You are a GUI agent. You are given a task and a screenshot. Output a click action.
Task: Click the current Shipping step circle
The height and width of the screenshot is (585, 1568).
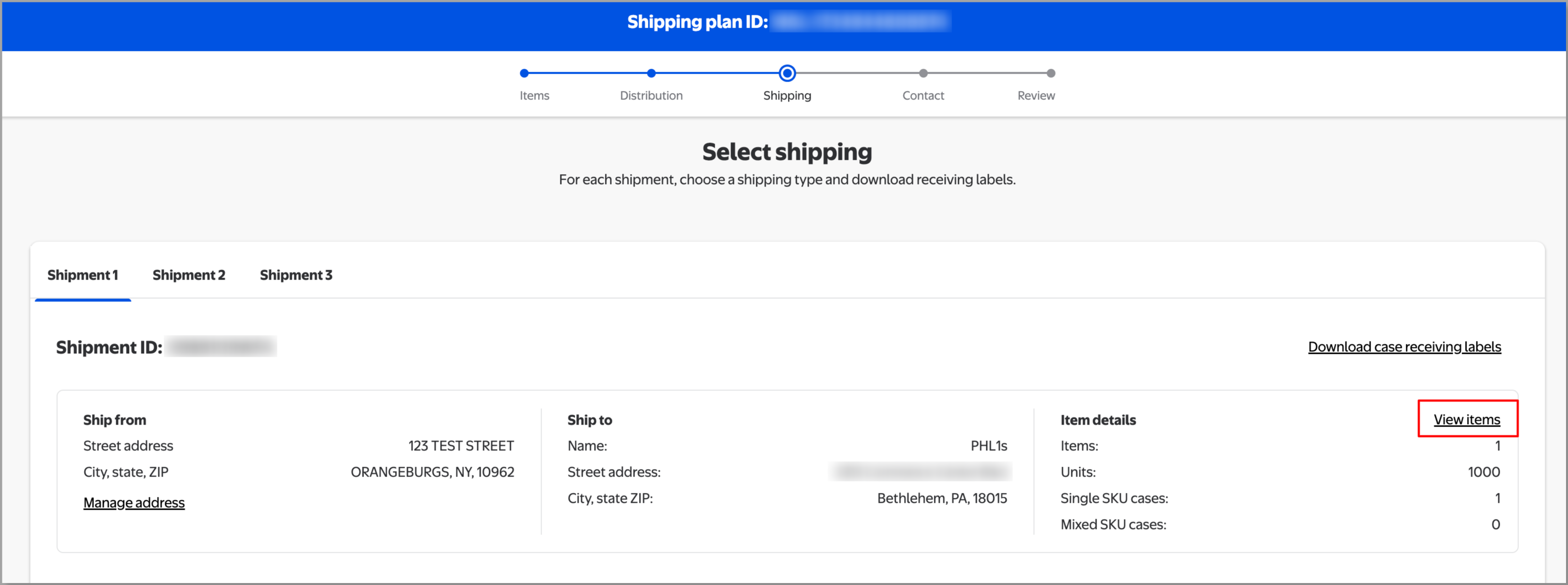coord(787,73)
